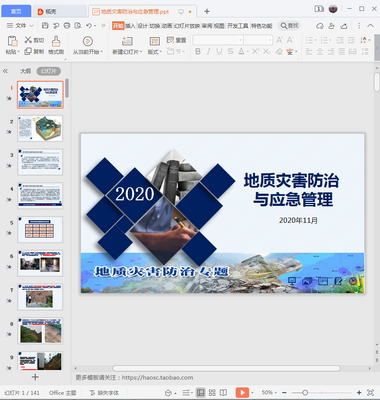Select slide 2 thumbnail
Screen dimensions: 380x400
coord(40,128)
